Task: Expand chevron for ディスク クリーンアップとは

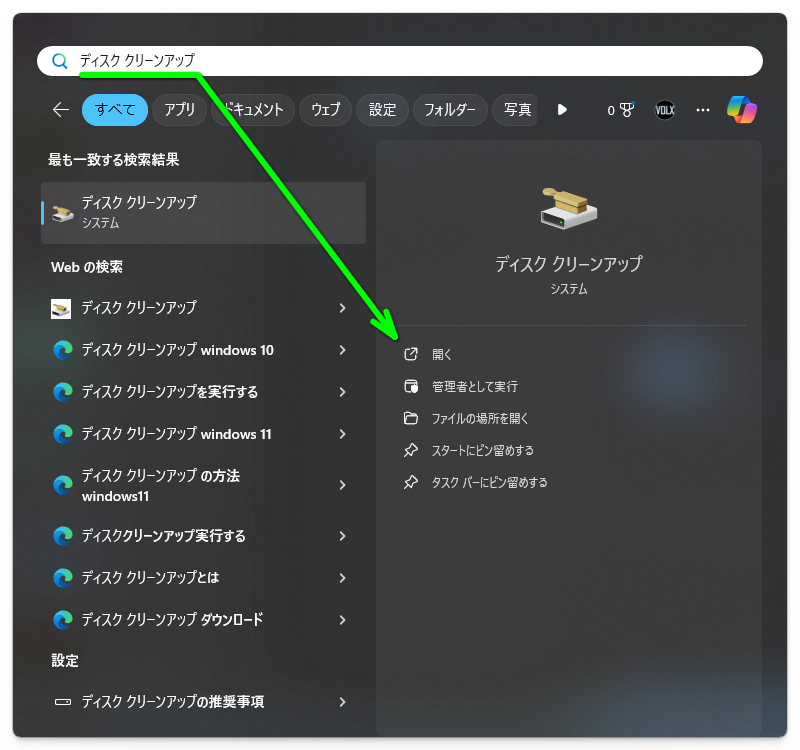Action: 342,578
